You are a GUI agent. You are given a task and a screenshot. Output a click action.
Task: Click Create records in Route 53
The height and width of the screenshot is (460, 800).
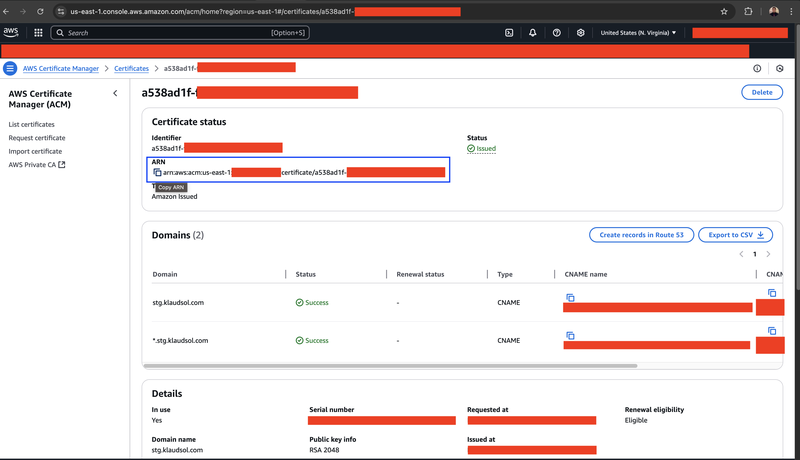[x=641, y=235]
